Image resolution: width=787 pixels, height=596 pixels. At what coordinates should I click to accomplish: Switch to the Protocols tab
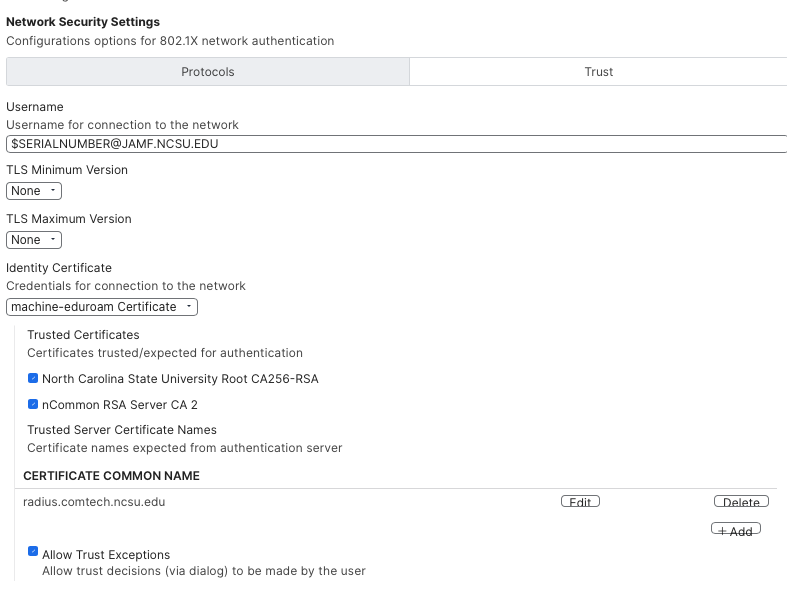(x=207, y=72)
